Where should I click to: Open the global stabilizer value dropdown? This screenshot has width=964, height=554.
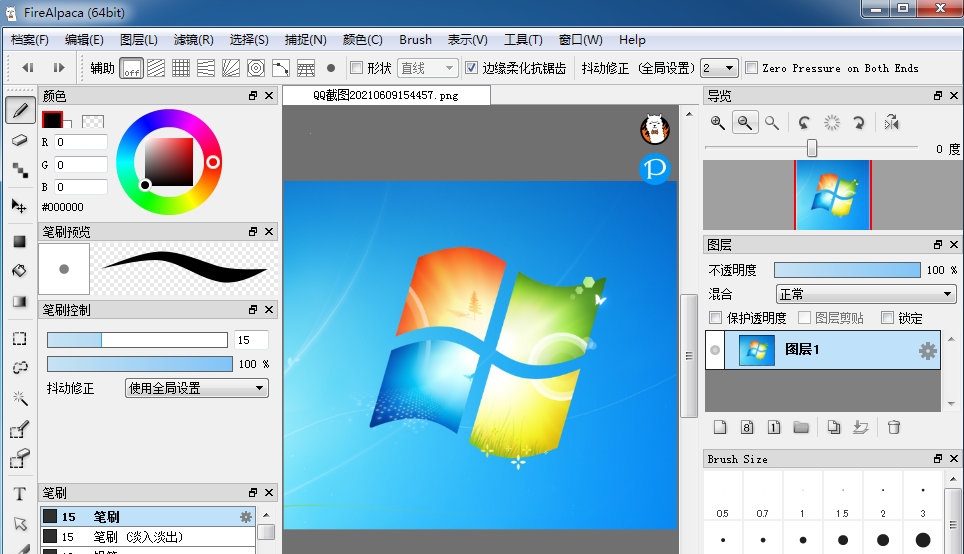point(719,68)
